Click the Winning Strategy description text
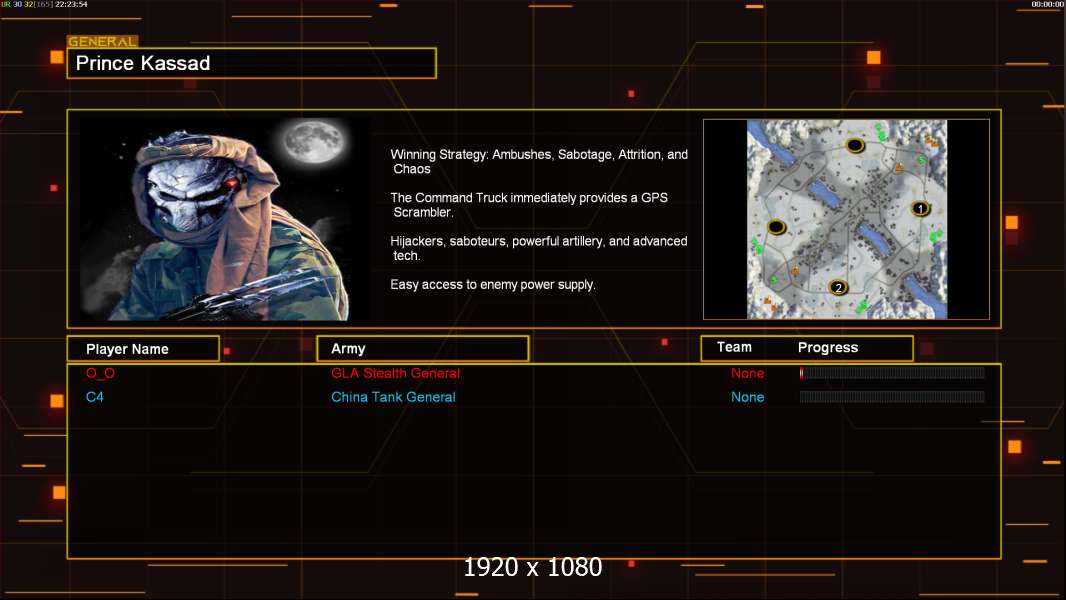Image resolution: width=1066 pixels, height=600 pixels. (x=538, y=162)
